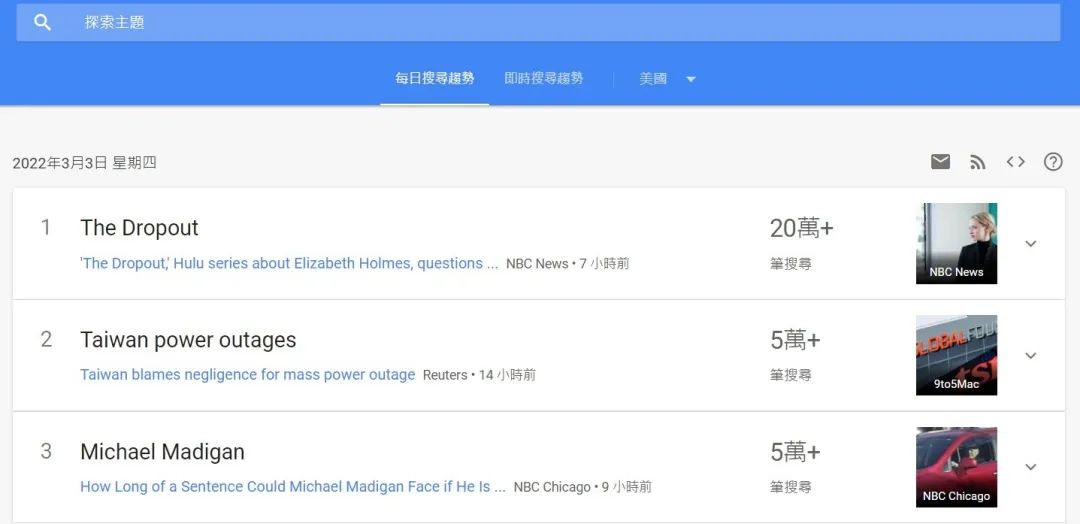Open the NBC Chicago thumbnail image
The height and width of the screenshot is (524, 1080).
tap(956, 468)
